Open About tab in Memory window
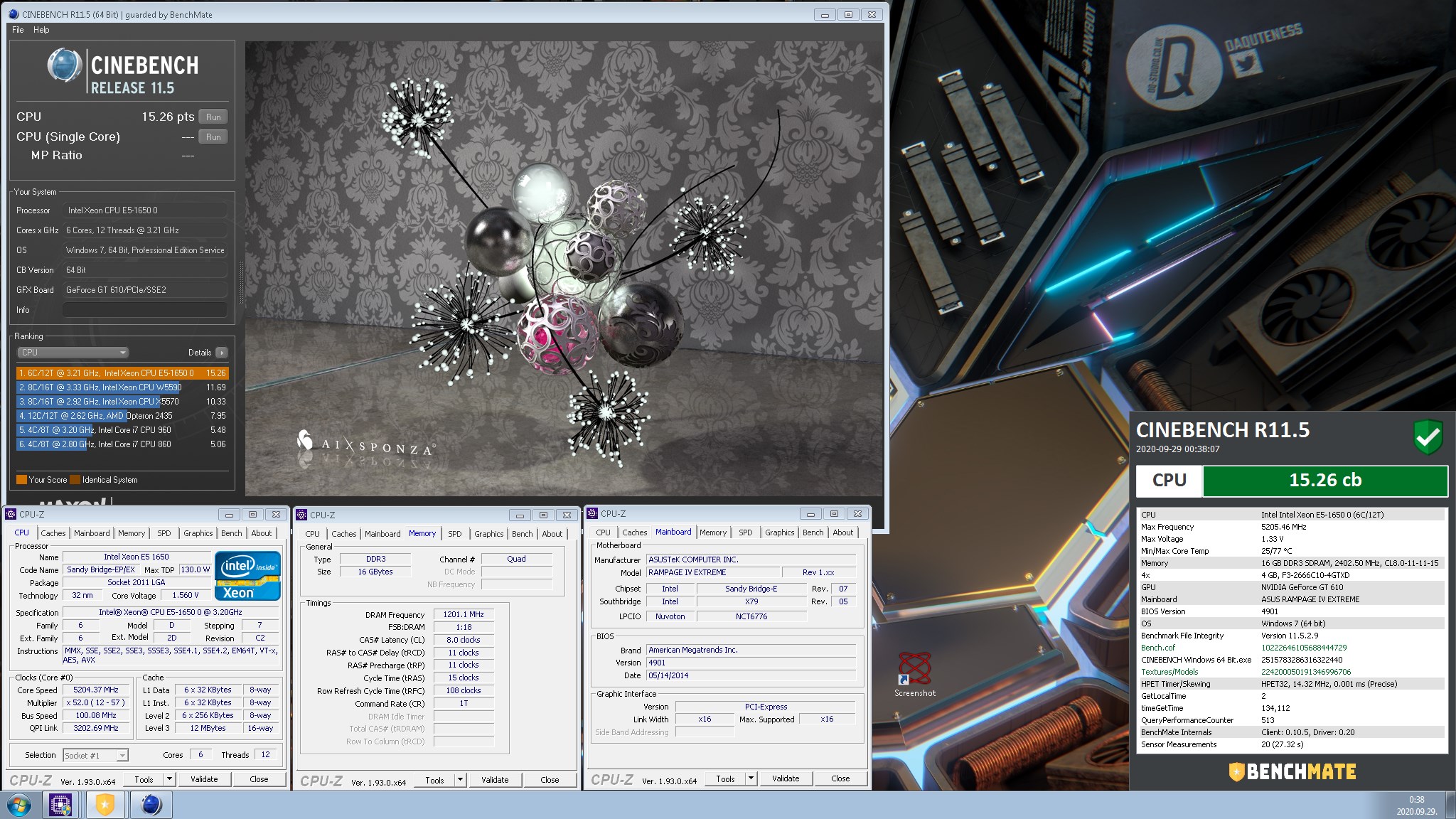Image resolution: width=1456 pixels, height=819 pixels. 552,534
